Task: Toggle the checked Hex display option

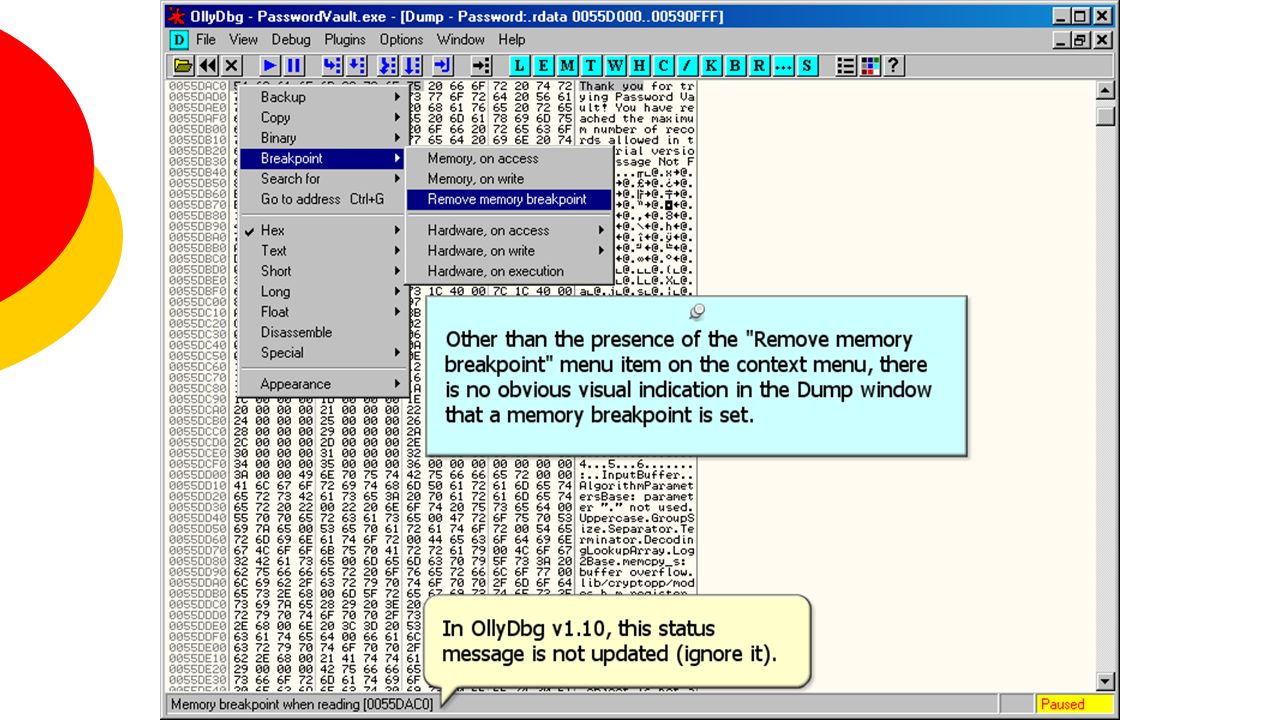Action: pos(323,230)
